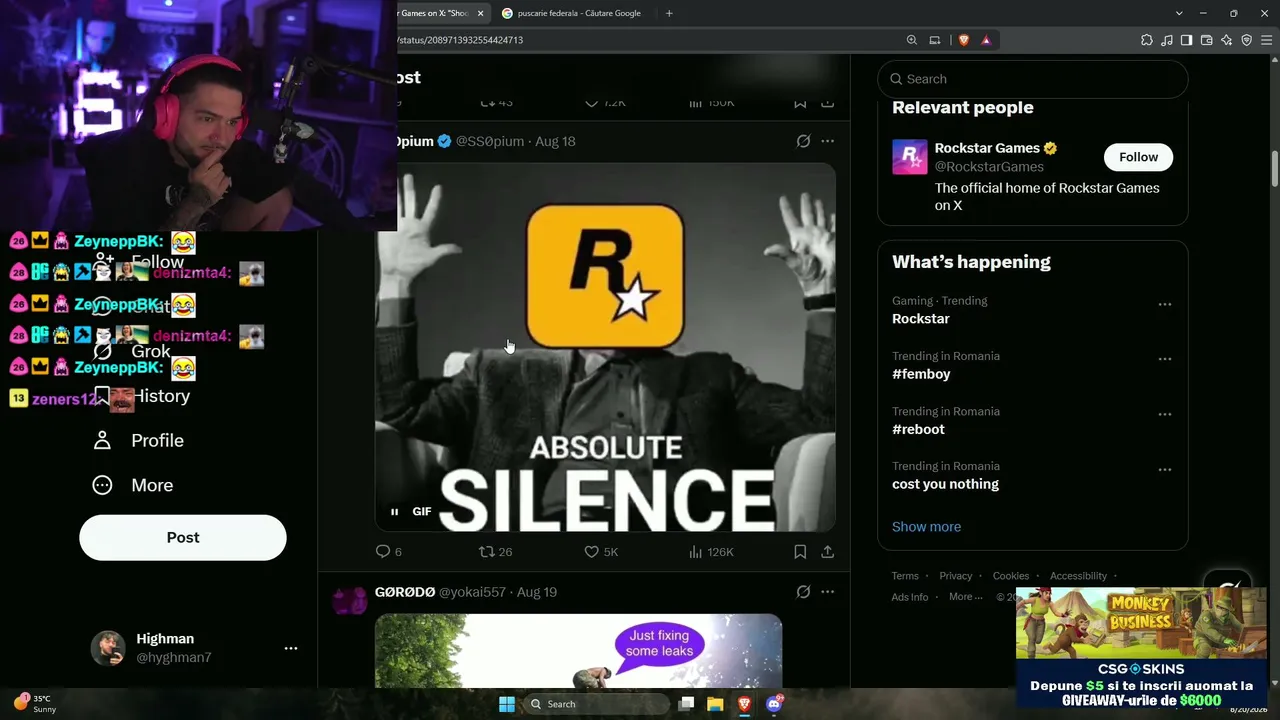Open the 'Just fixing some leaks' image
The height and width of the screenshot is (720, 1280).
pos(578,651)
